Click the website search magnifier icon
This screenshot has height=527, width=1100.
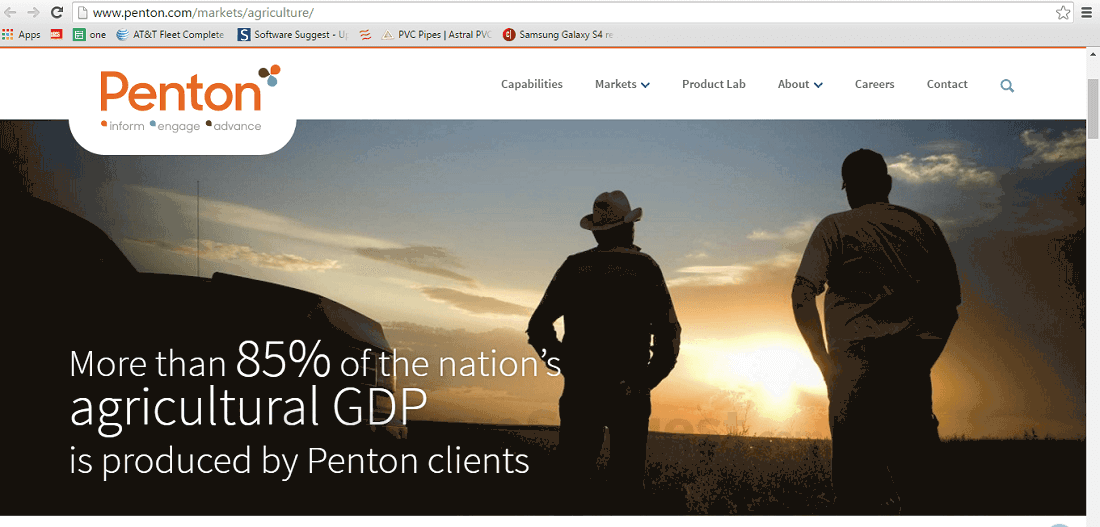coord(1007,86)
